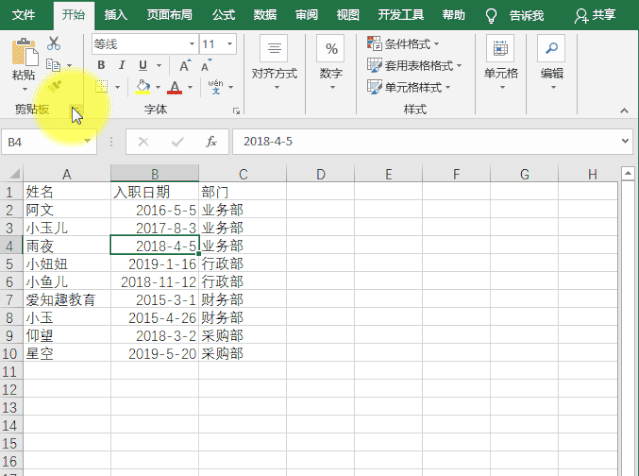Switch to the 视图 view tab
The image size is (639, 476).
[x=348, y=15]
